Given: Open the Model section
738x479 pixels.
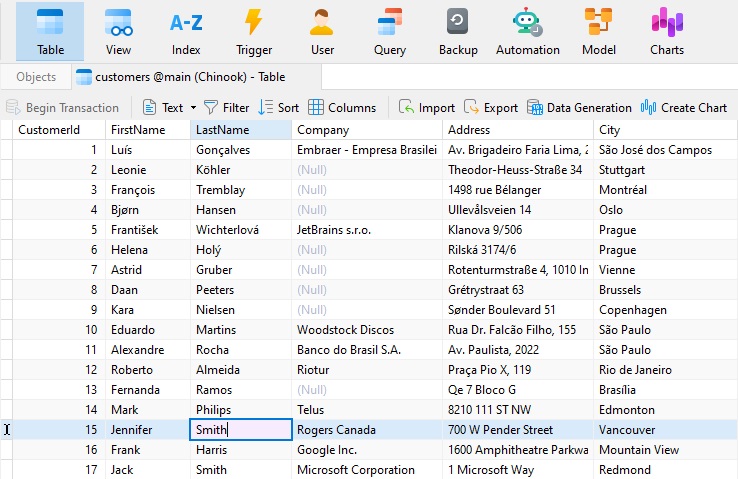Looking at the screenshot, I should click(599, 32).
